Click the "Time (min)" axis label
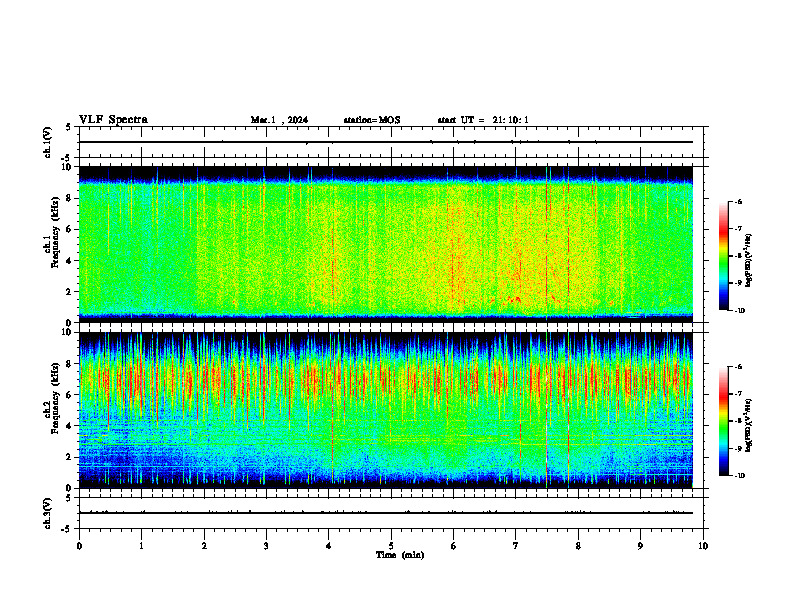The image size is (792, 612). click(400, 555)
